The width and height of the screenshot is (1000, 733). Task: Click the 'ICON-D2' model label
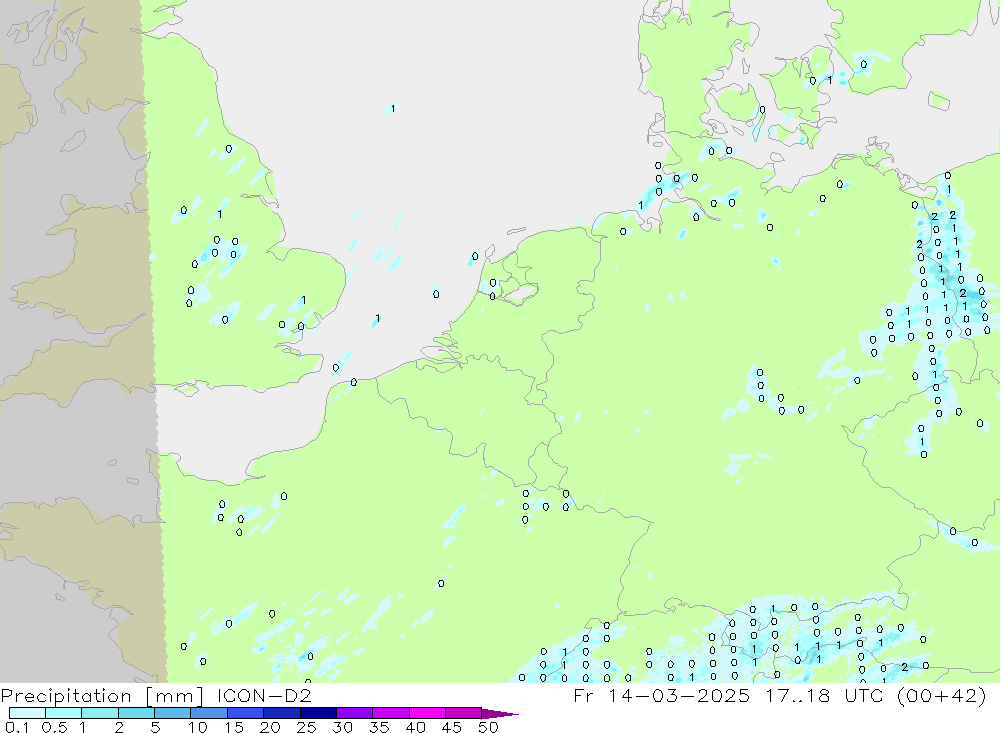(x=264, y=695)
